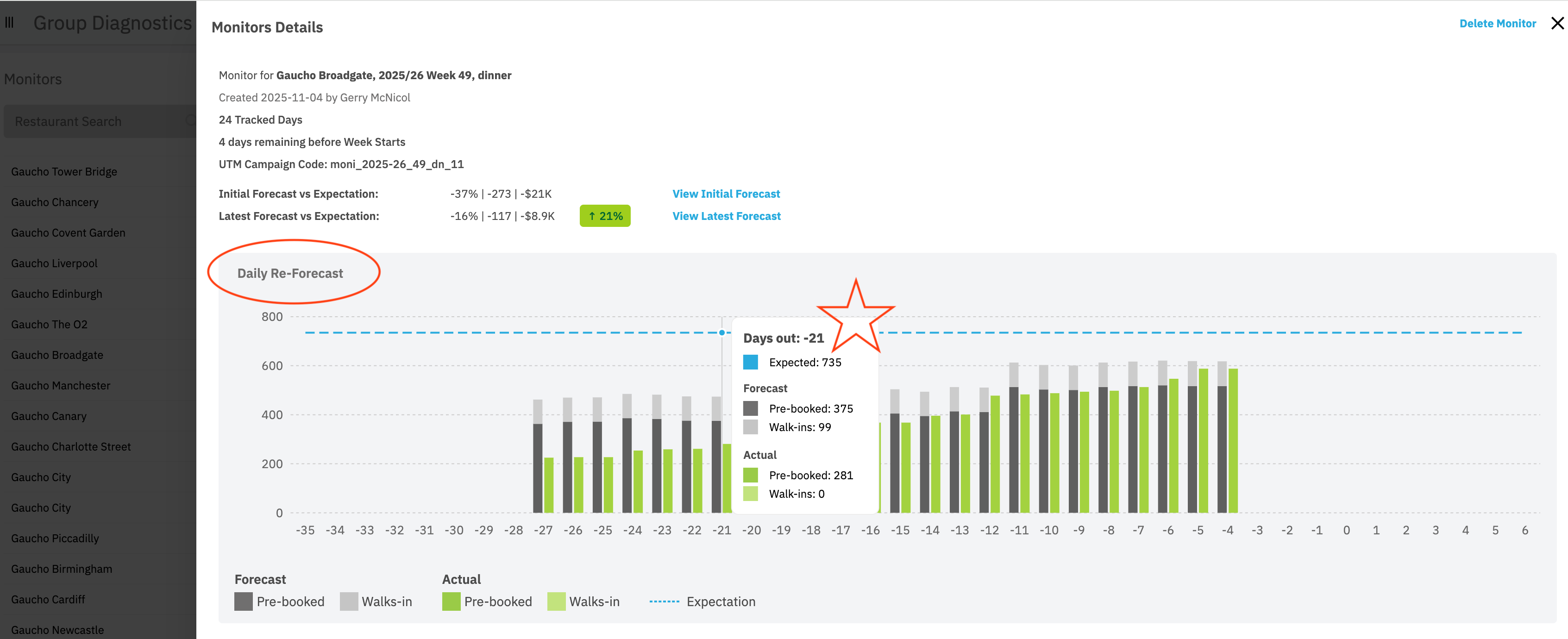The width and height of the screenshot is (1568, 639).
Task: Open Gaucho Newcastle monitor list item
Action: pos(57,630)
